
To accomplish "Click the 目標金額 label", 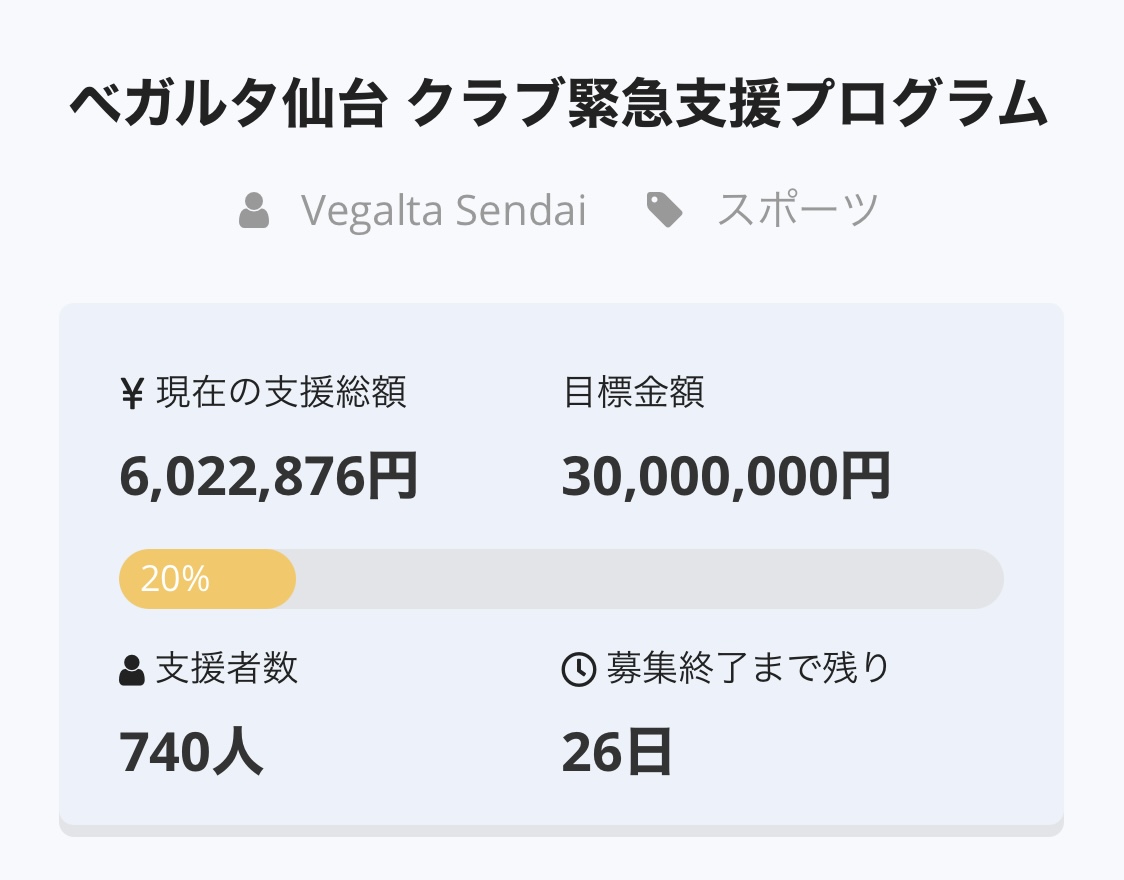I will pos(634,393).
